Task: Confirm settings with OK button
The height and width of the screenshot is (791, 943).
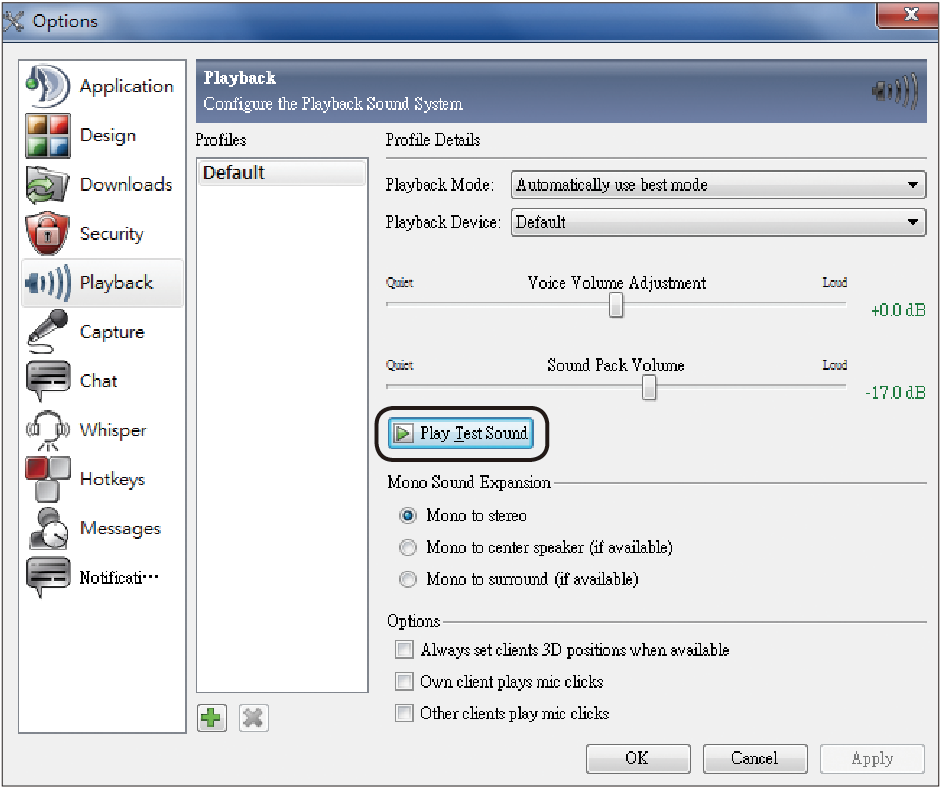Action: (638, 758)
